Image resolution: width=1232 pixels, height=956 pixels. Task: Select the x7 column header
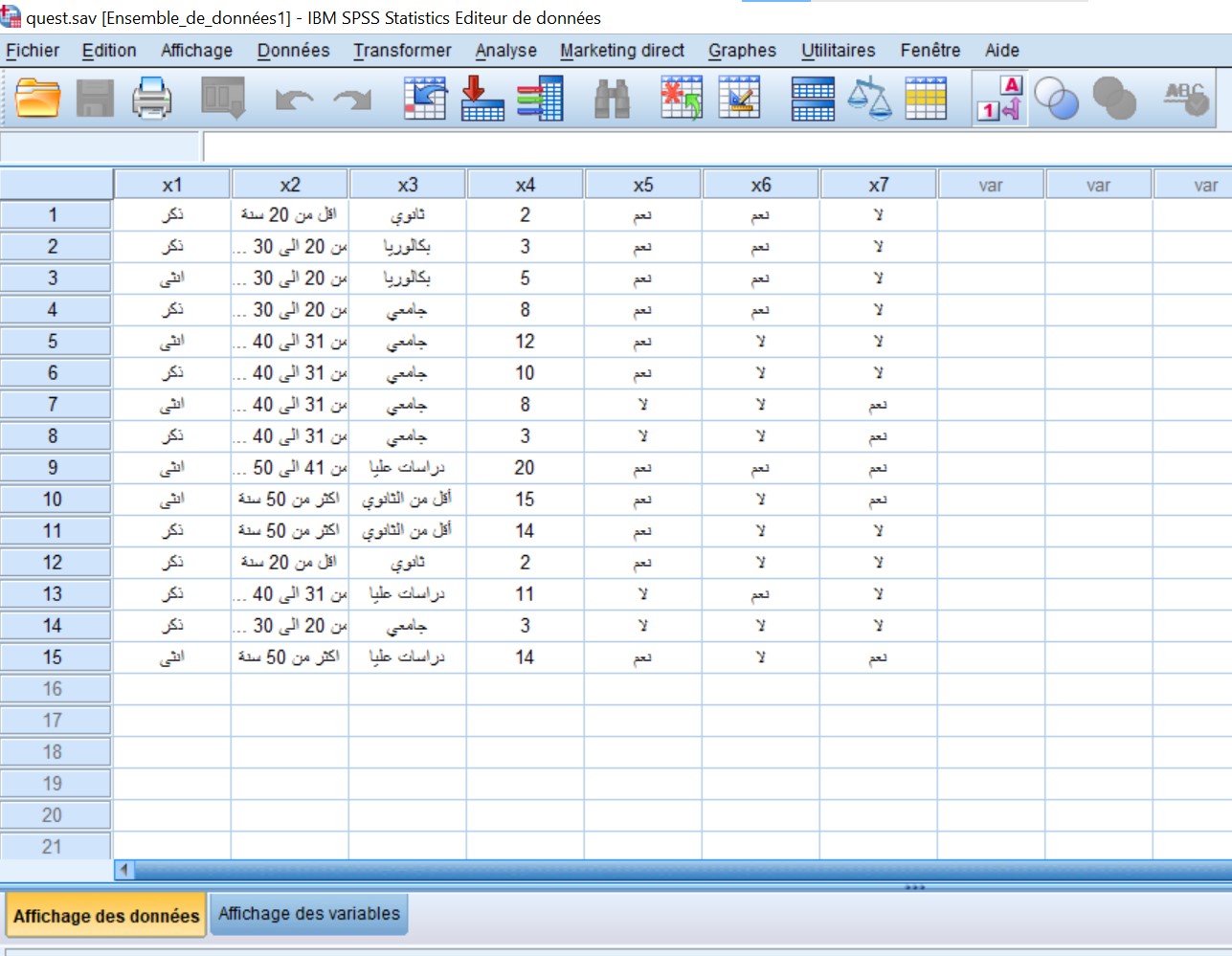879,185
